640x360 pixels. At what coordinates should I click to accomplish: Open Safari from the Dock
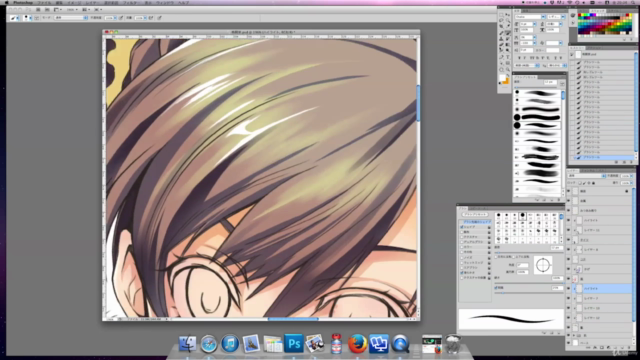tap(209, 344)
